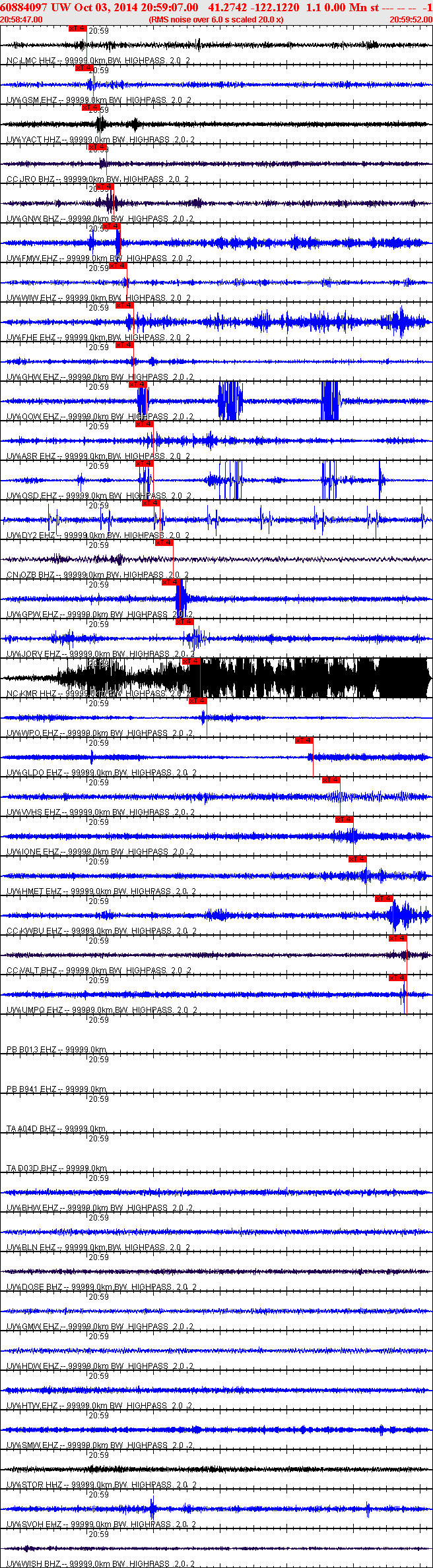433x1568 pixels.
Task: Click start time 20:58:47.00 label
Action: pos(22,20)
